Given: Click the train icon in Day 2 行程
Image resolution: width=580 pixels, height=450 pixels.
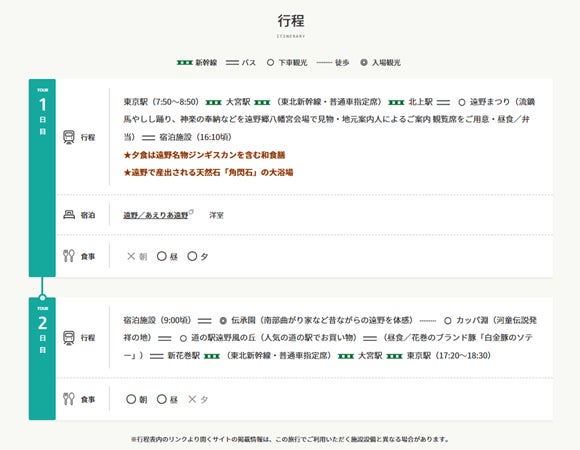Looking at the screenshot, I should pos(69,338).
